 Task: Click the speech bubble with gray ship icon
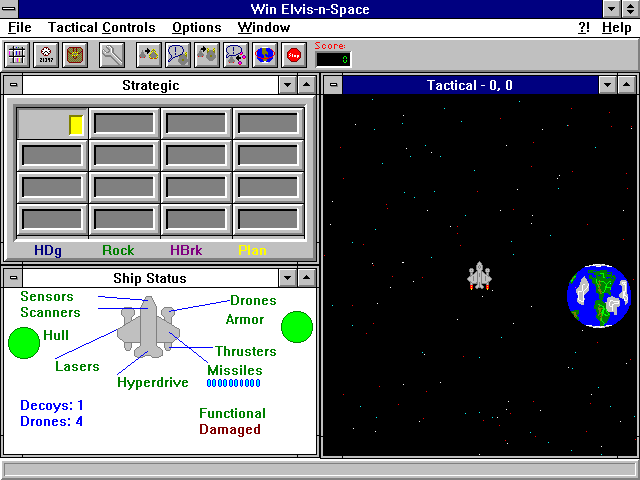click(x=178, y=55)
